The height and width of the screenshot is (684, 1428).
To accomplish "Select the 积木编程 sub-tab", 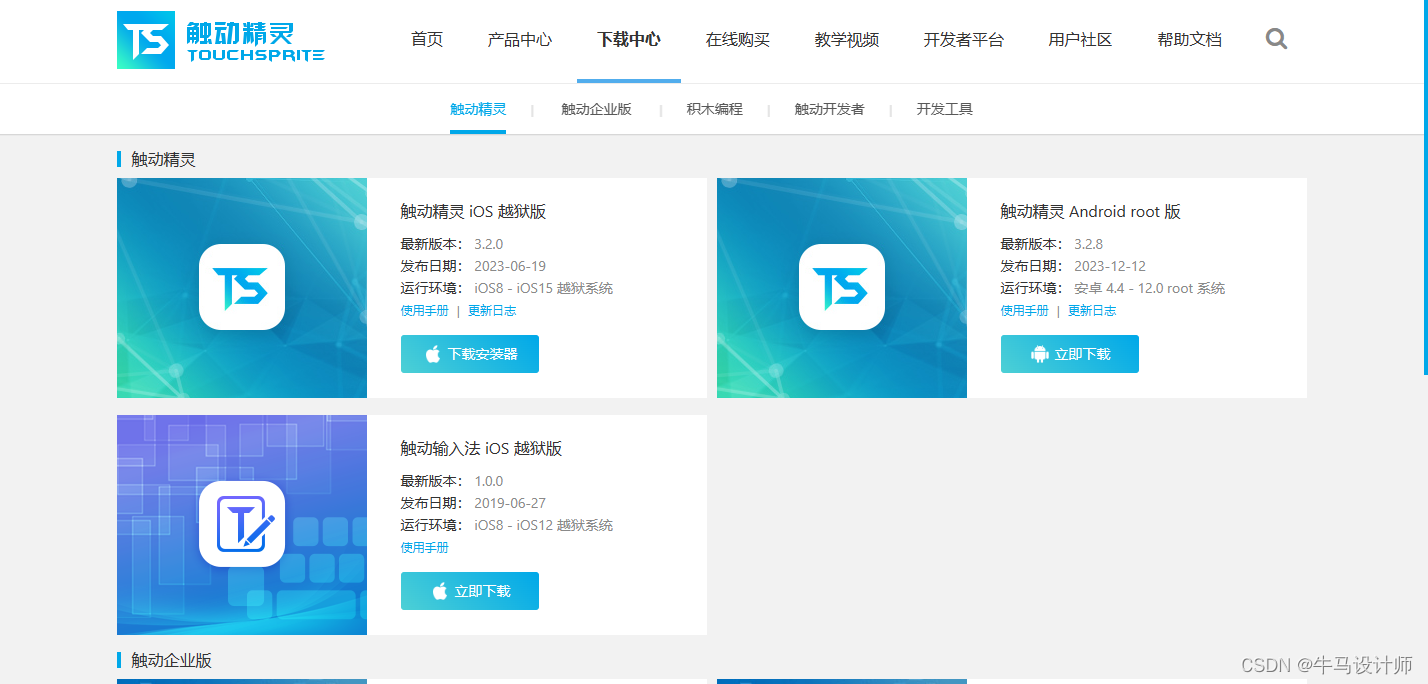I will (715, 109).
